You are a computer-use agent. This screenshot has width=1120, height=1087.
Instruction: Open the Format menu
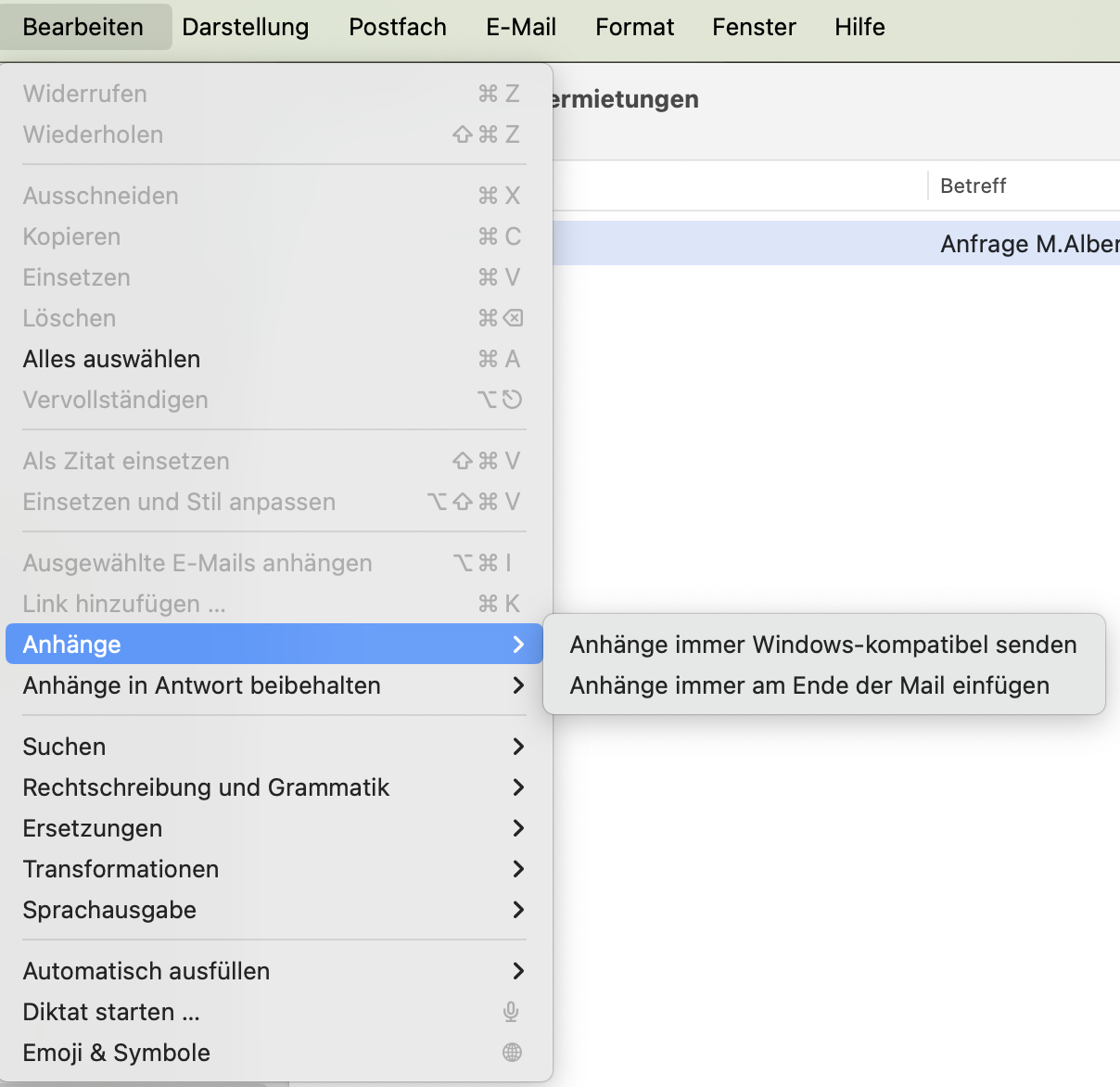tap(634, 27)
